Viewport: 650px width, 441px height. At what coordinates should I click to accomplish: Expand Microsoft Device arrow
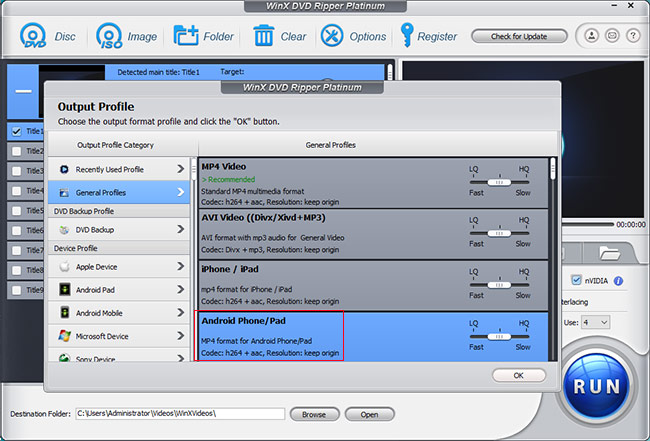pyautogui.click(x=180, y=335)
